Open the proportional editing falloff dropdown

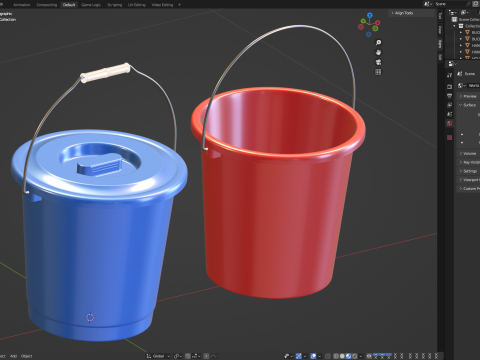click(x=214, y=356)
